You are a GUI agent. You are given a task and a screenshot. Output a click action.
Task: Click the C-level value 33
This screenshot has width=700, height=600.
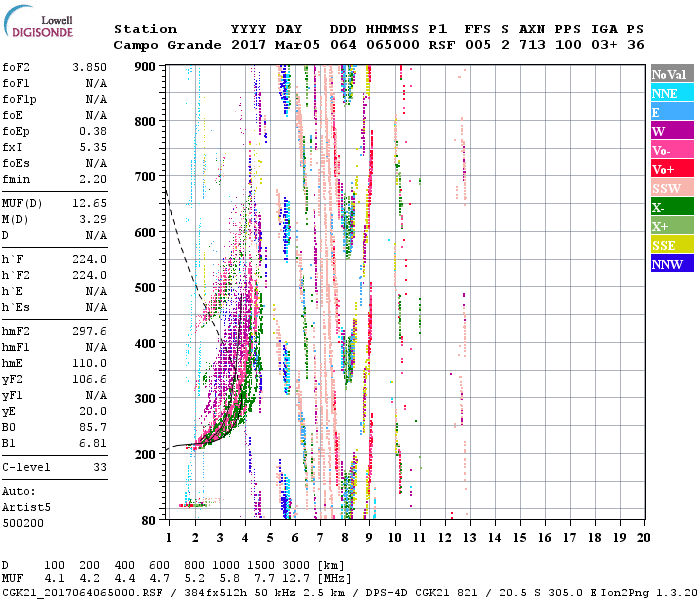100,467
